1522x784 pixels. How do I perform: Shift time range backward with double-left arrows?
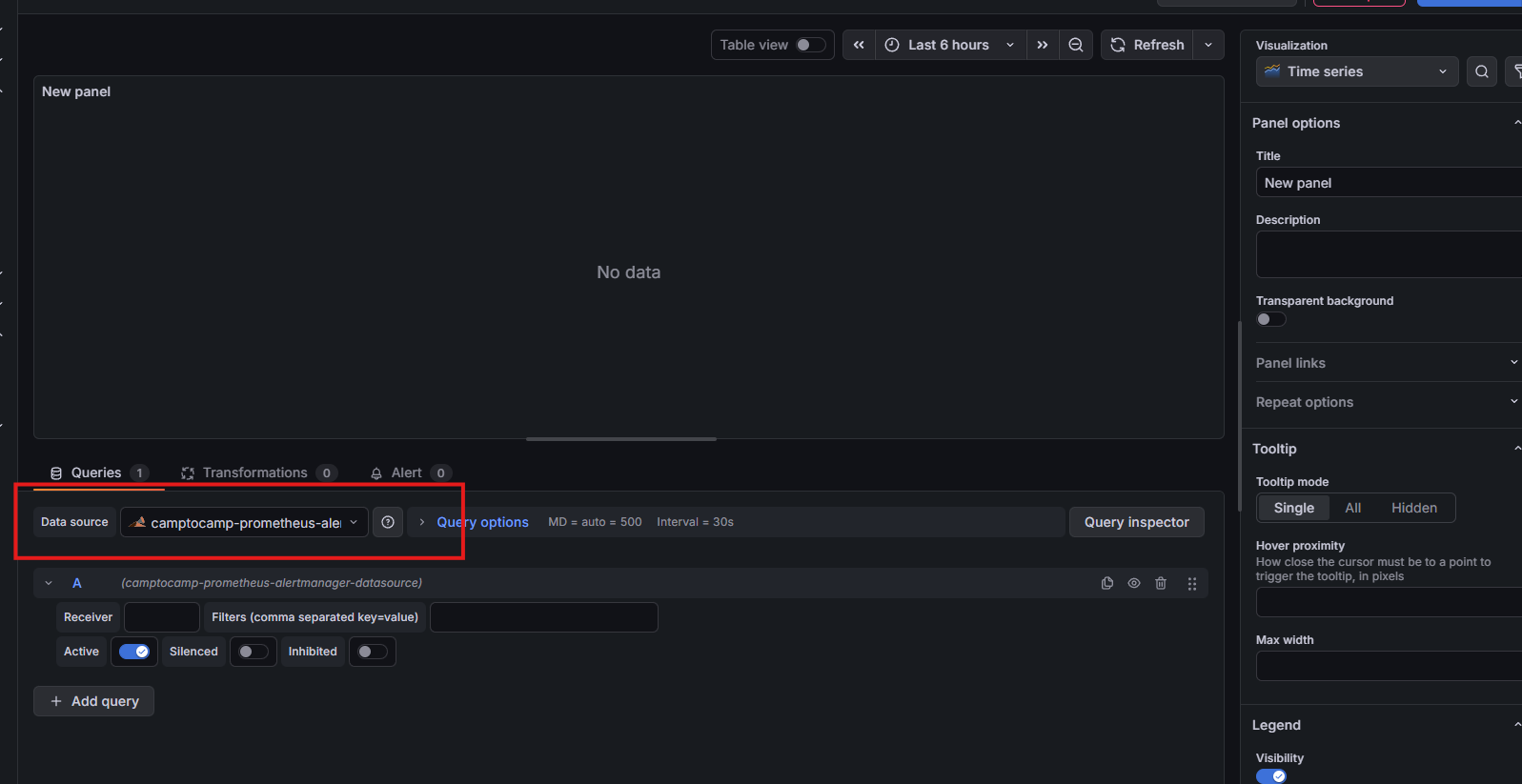[859, 45]
